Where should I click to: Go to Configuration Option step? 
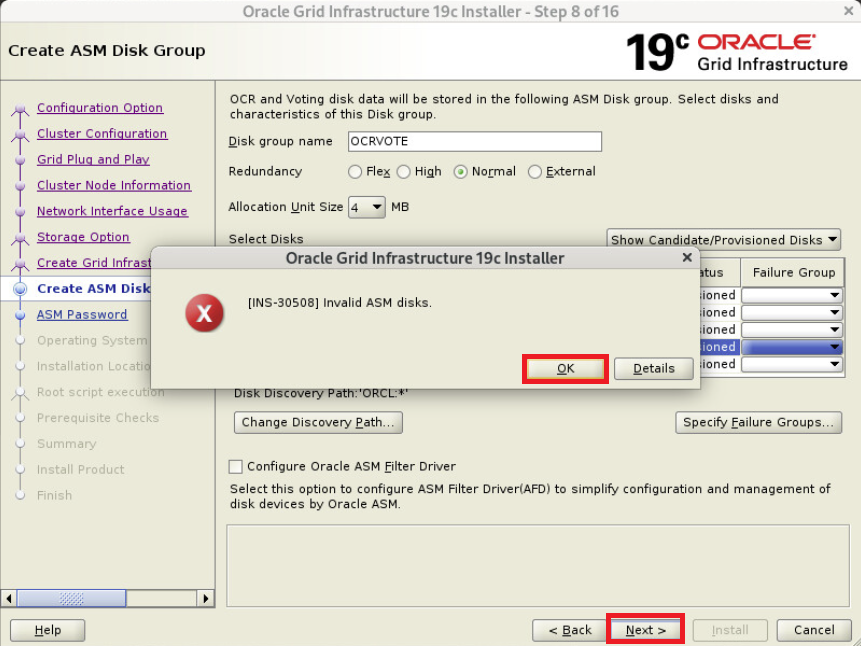click(x=100, y=108)
